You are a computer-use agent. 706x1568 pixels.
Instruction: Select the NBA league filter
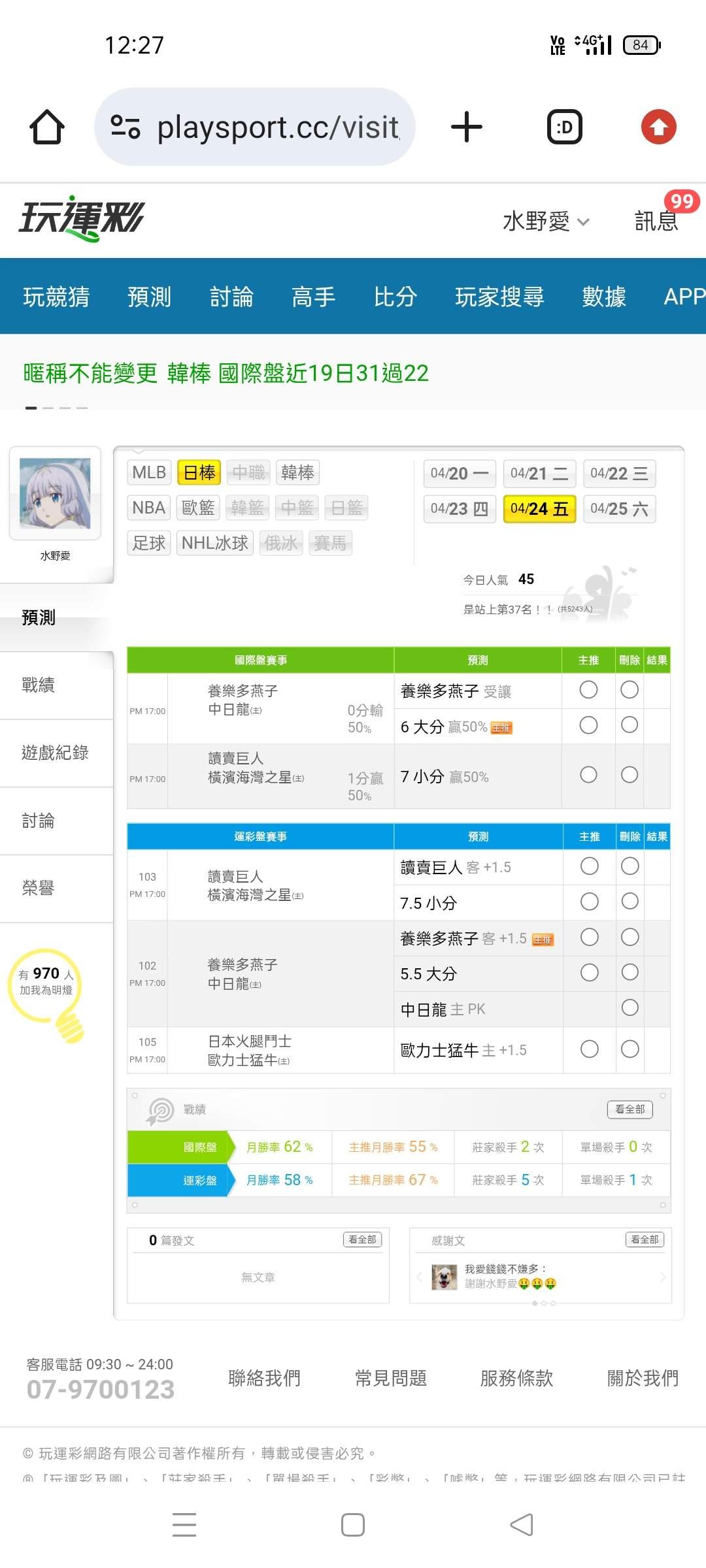(x=149, y=508)
